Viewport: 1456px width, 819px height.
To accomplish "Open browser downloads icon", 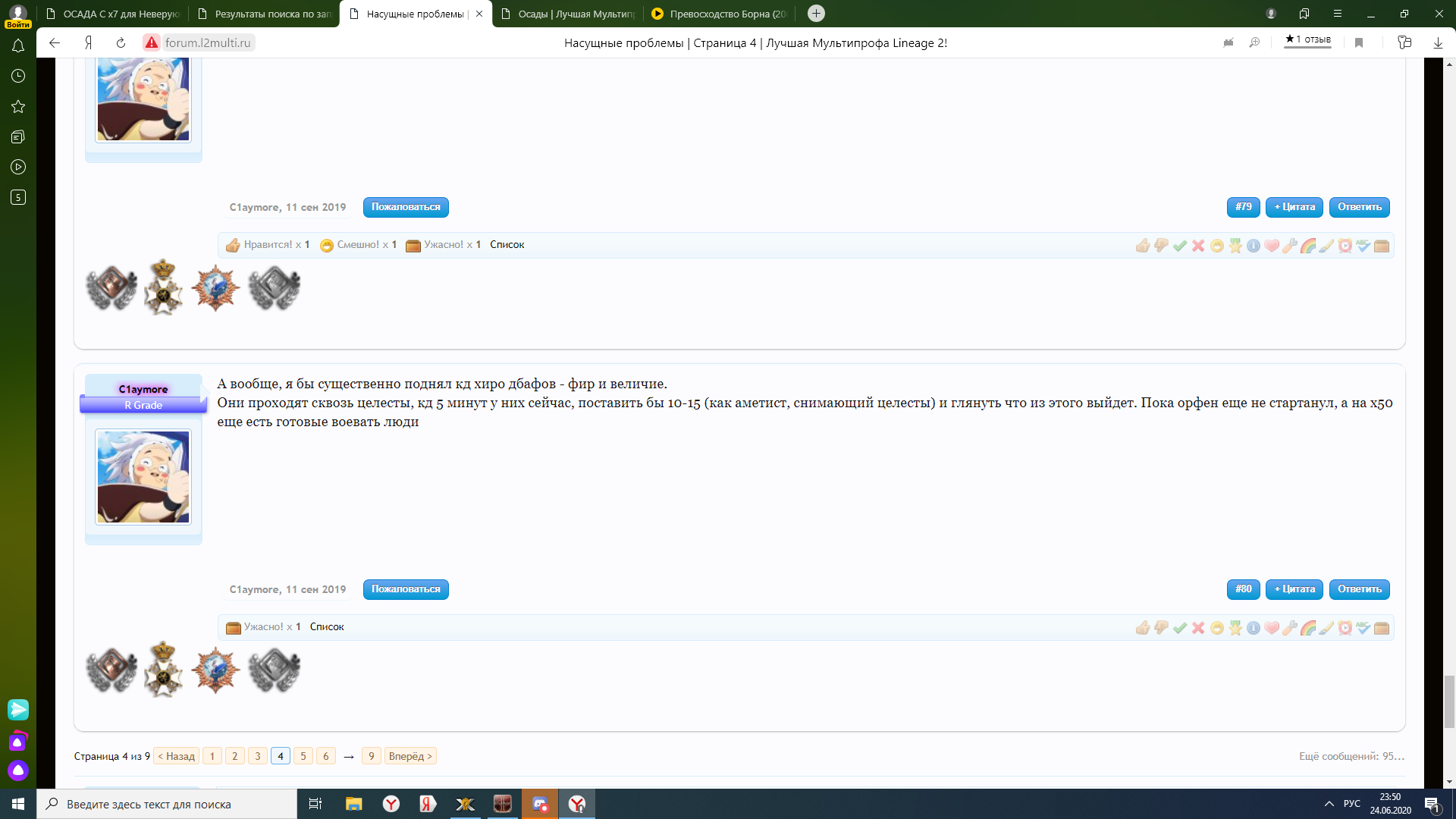I will [x=1438, y=43].
